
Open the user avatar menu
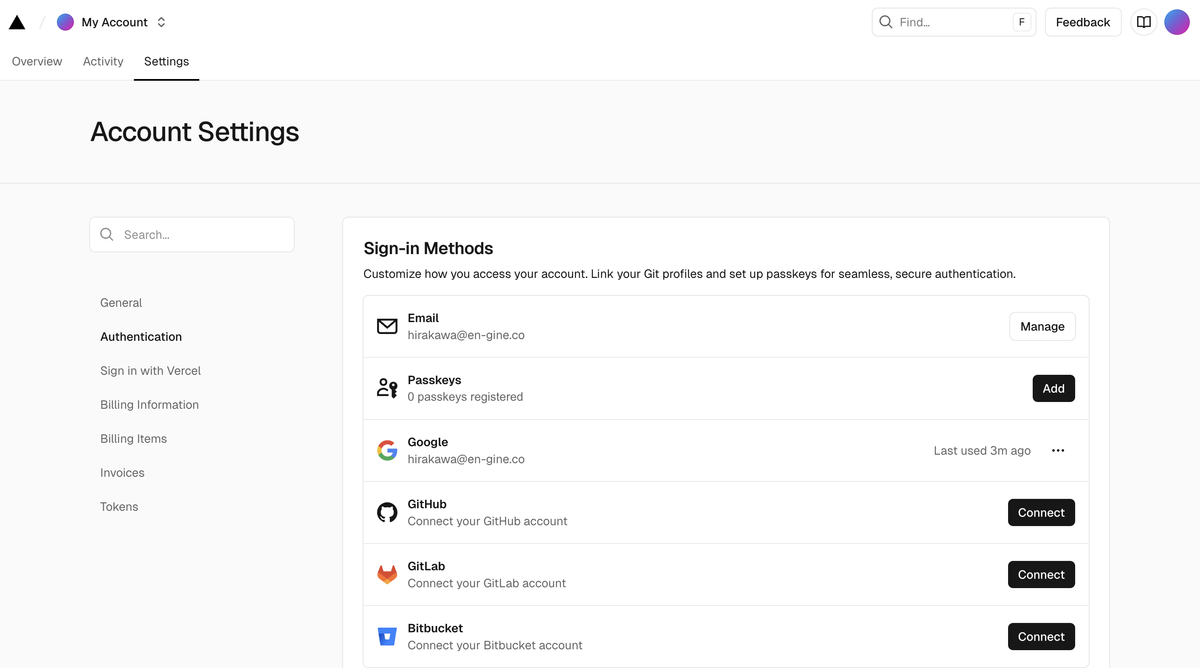point(1177,22)
